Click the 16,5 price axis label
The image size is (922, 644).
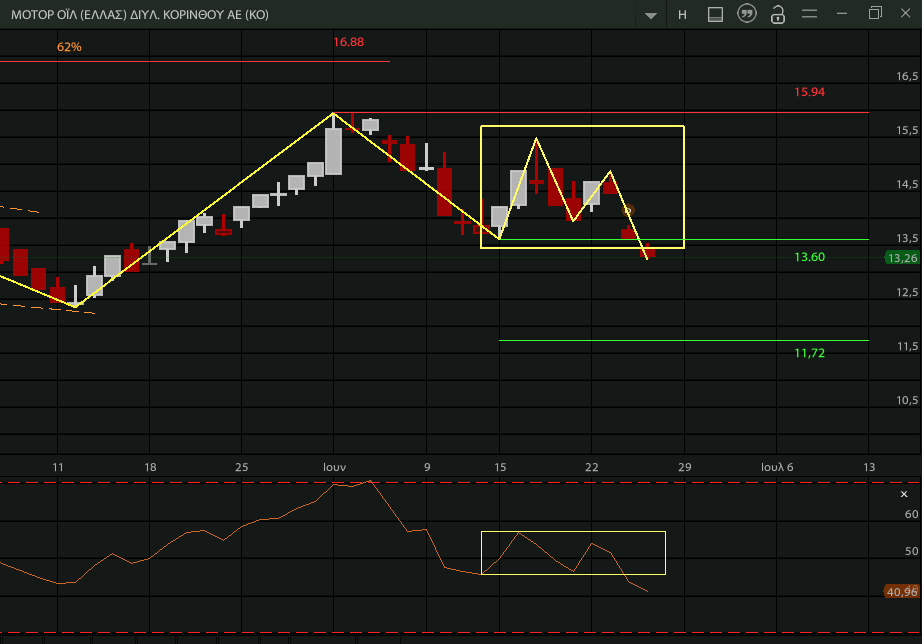point(907,76)
